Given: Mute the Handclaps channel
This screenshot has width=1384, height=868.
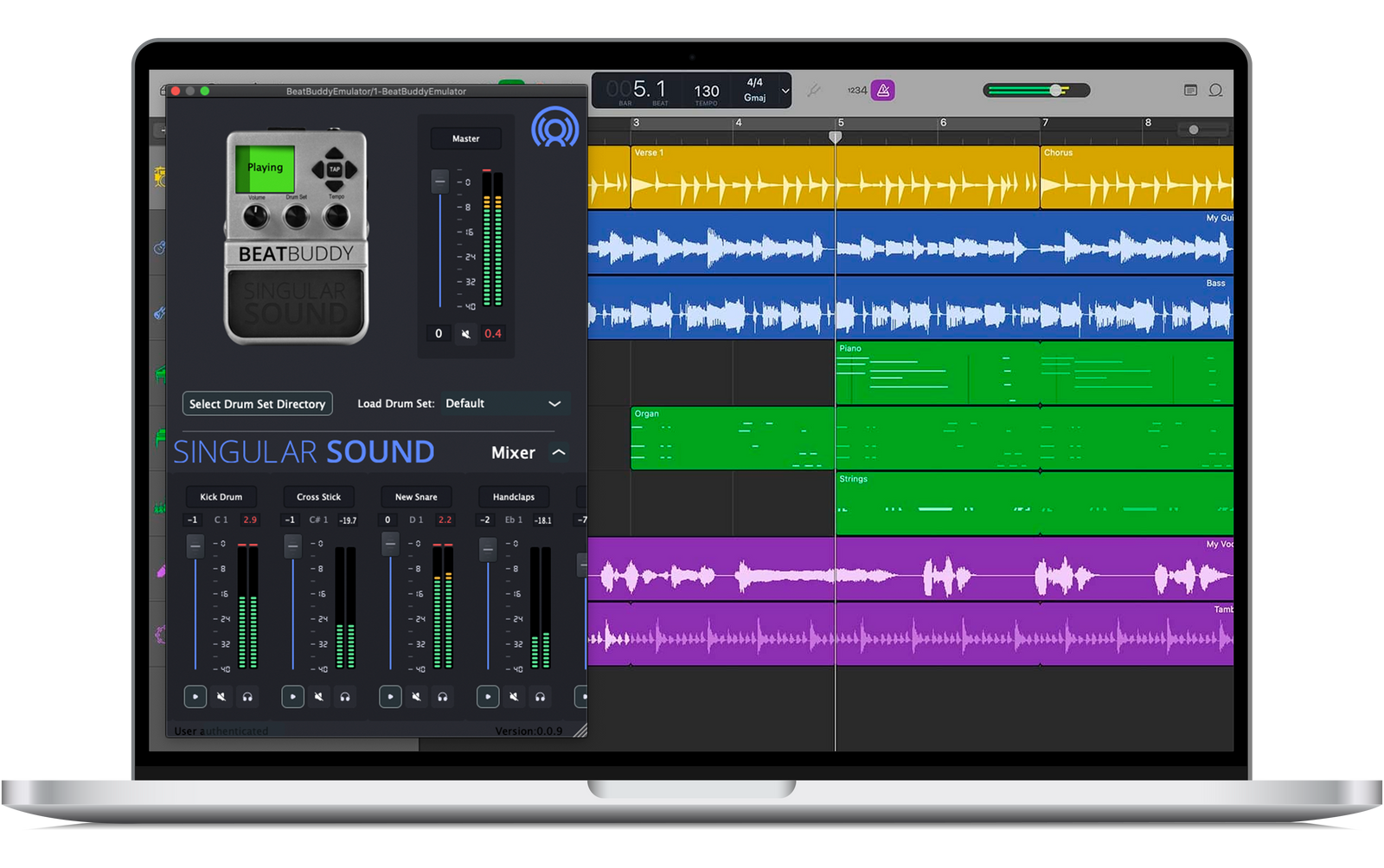Looking at the screenshot, I should coord(514,697).
